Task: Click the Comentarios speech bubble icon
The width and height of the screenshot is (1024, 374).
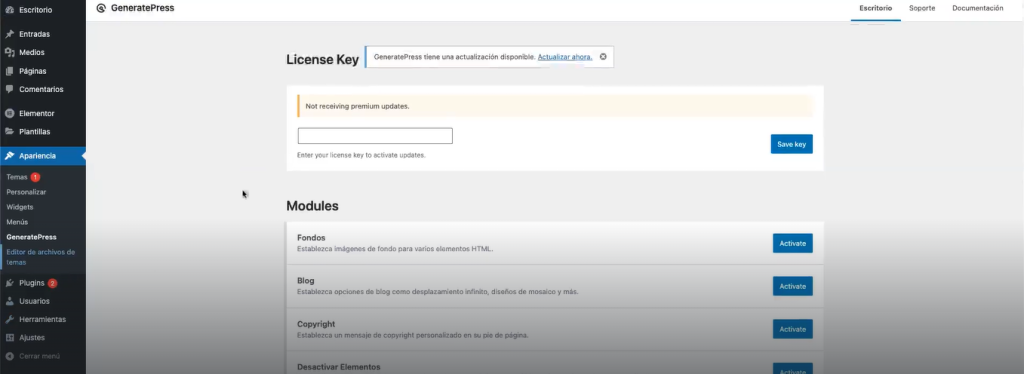Action: [x=10, y=89]
